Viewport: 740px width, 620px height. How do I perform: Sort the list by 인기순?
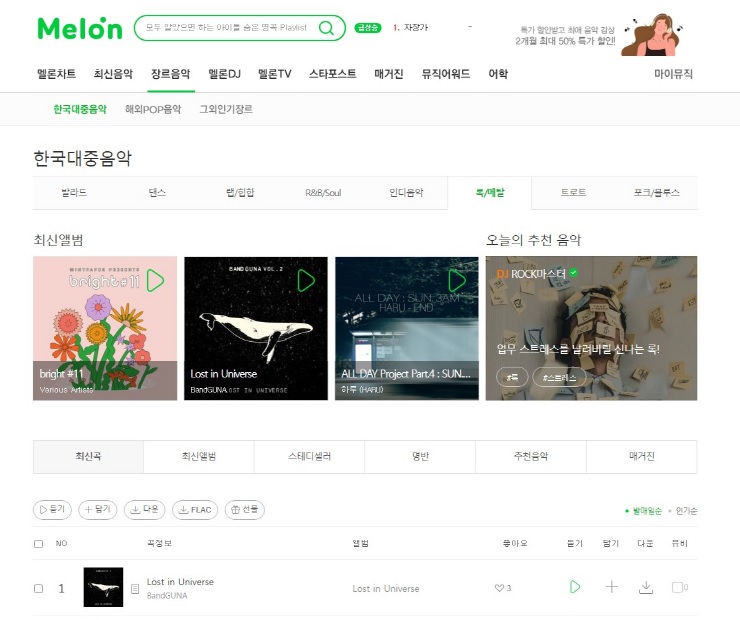[686, 511]
